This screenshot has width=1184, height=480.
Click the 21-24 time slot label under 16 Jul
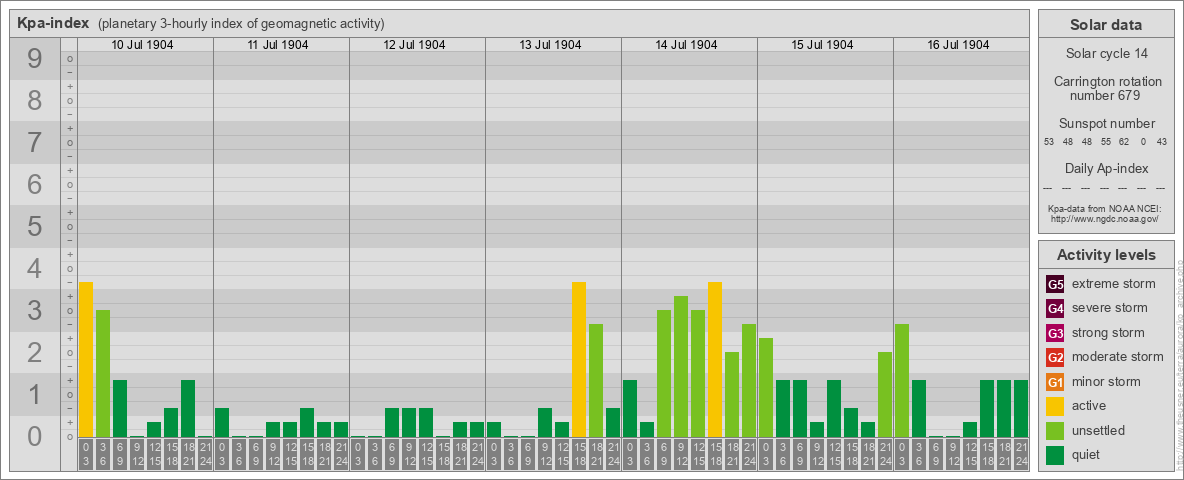[x=1021, y=455]
